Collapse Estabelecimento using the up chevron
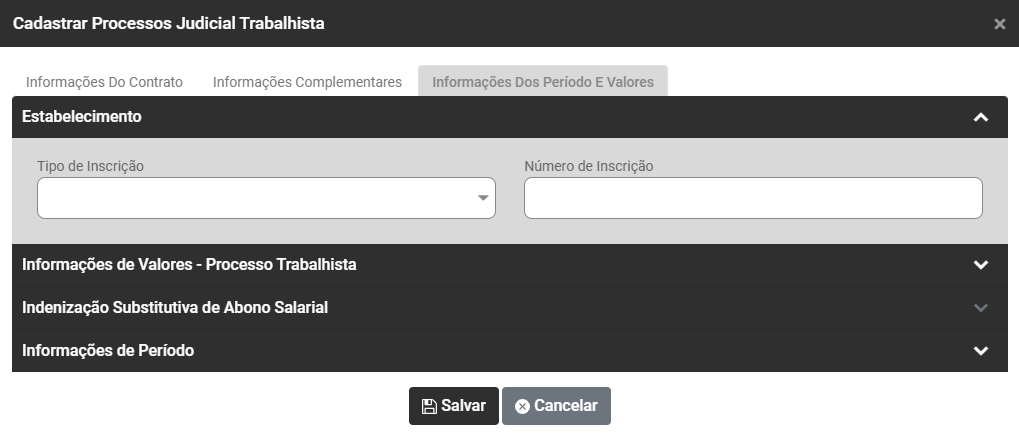Screen dimensions: 1019x438 pyautogui.click(x=981, y=117)
